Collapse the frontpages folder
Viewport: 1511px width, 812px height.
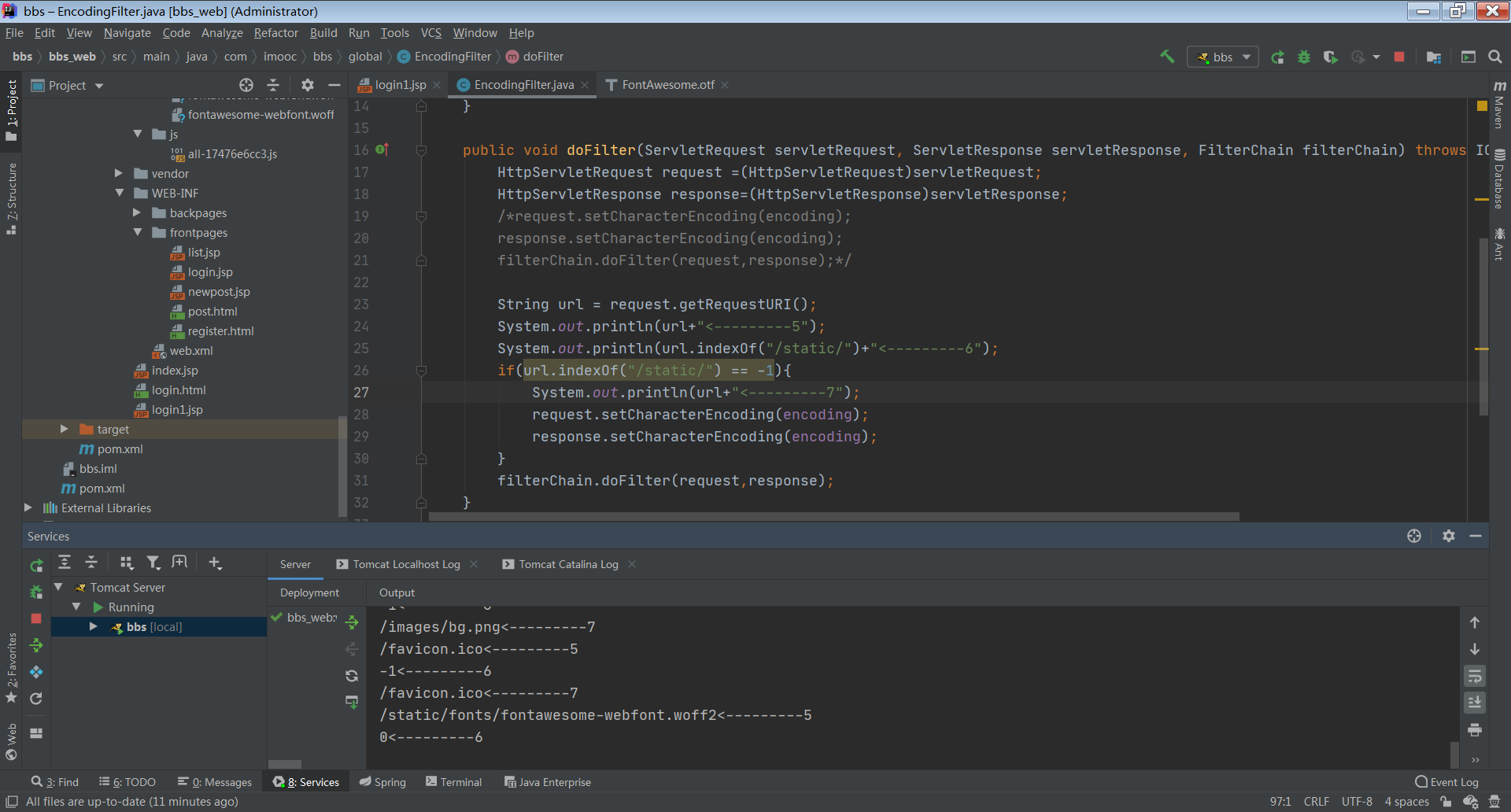pyautogui.click(x=137, y=232)
